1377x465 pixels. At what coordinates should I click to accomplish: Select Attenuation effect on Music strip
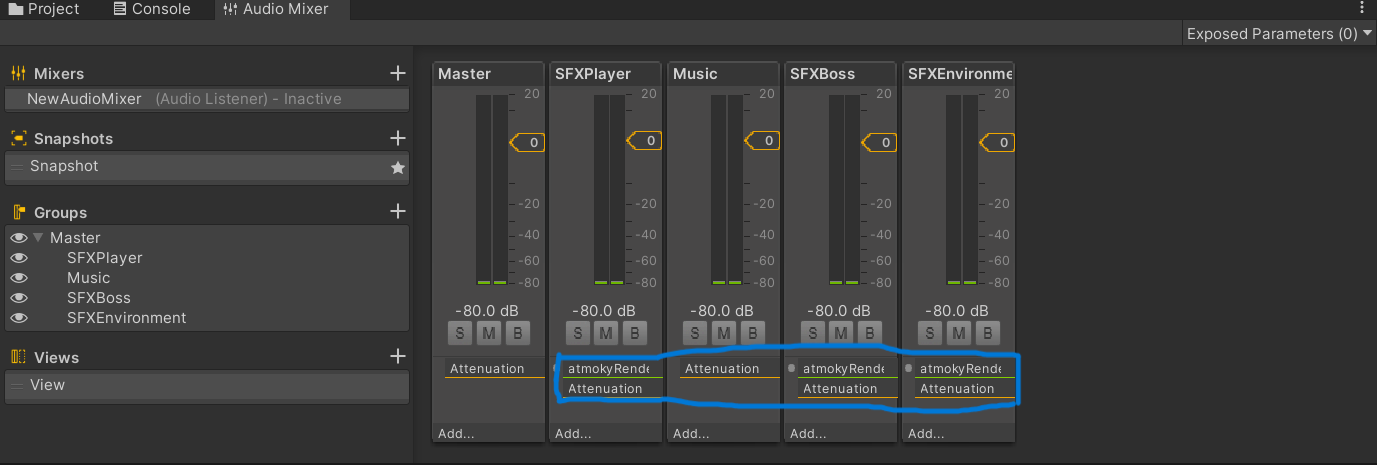point(728,369)
